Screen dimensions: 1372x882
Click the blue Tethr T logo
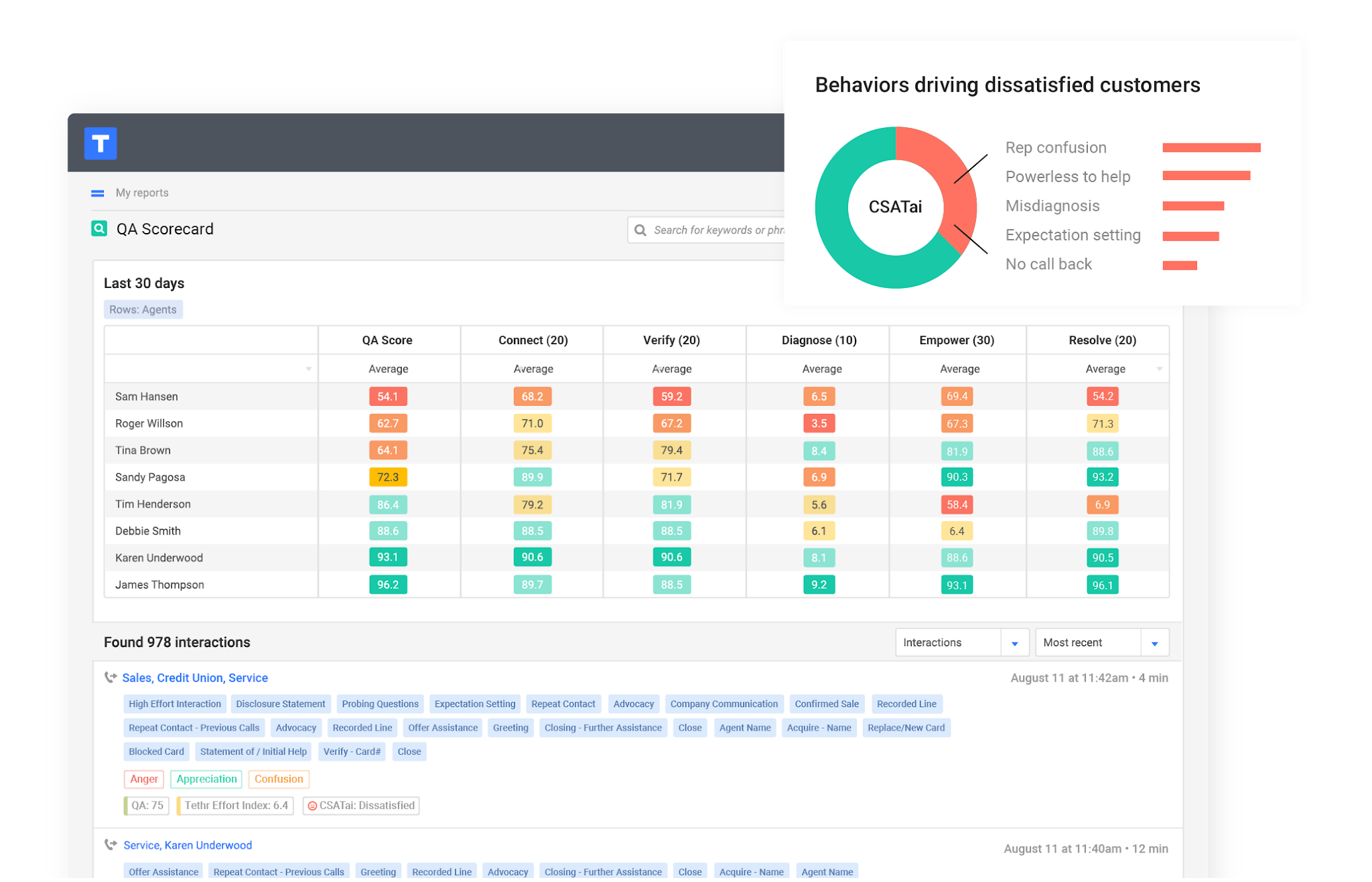coord(100,143)
